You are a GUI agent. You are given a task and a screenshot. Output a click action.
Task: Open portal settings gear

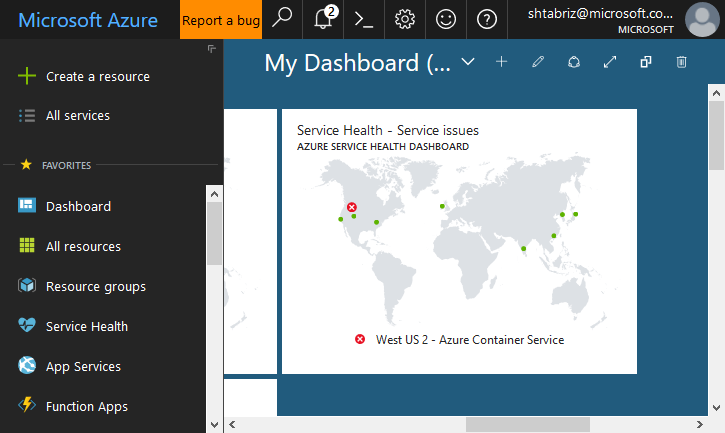pos(405,19)
